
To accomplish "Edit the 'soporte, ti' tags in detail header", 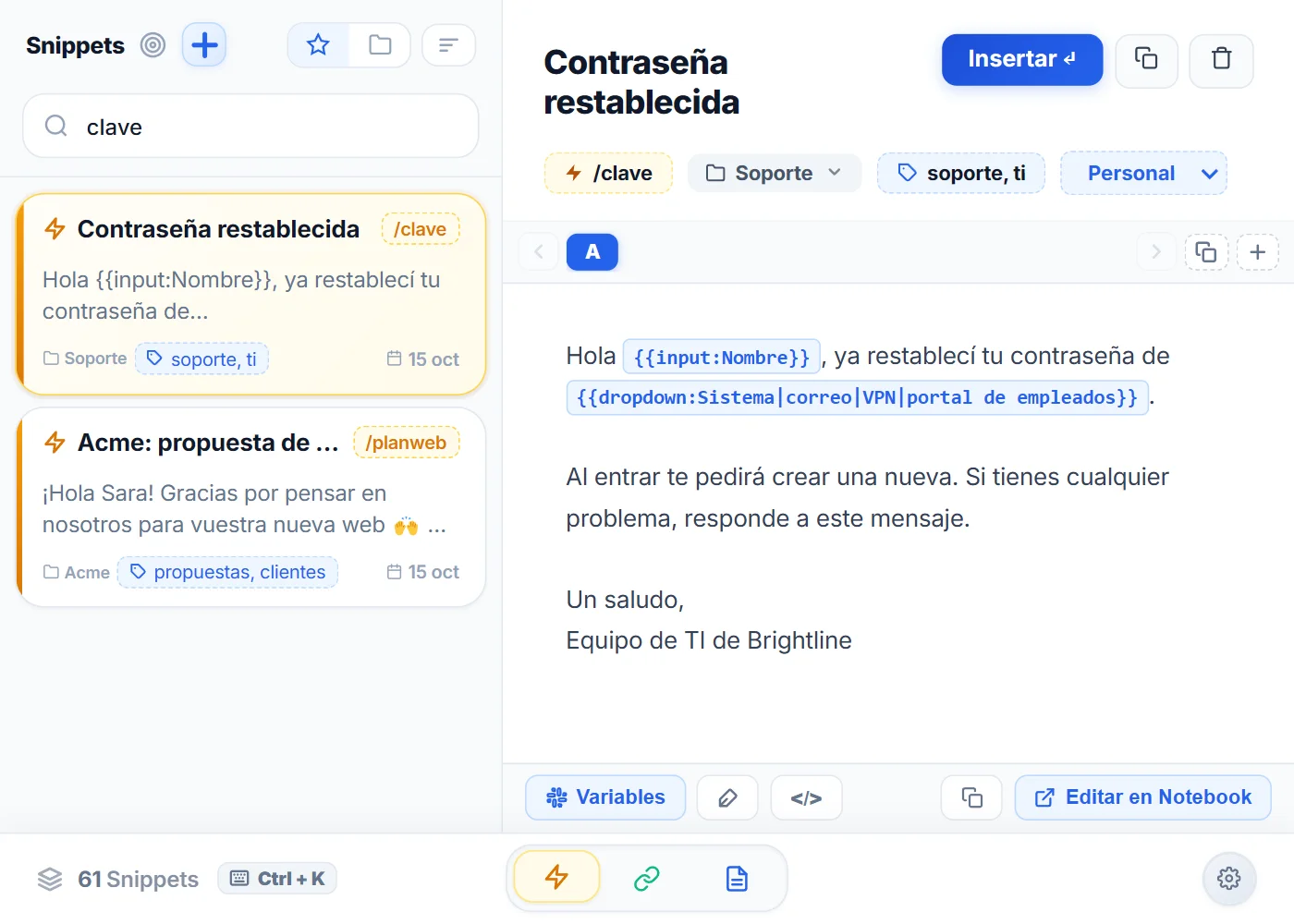I will coord(961,173).
